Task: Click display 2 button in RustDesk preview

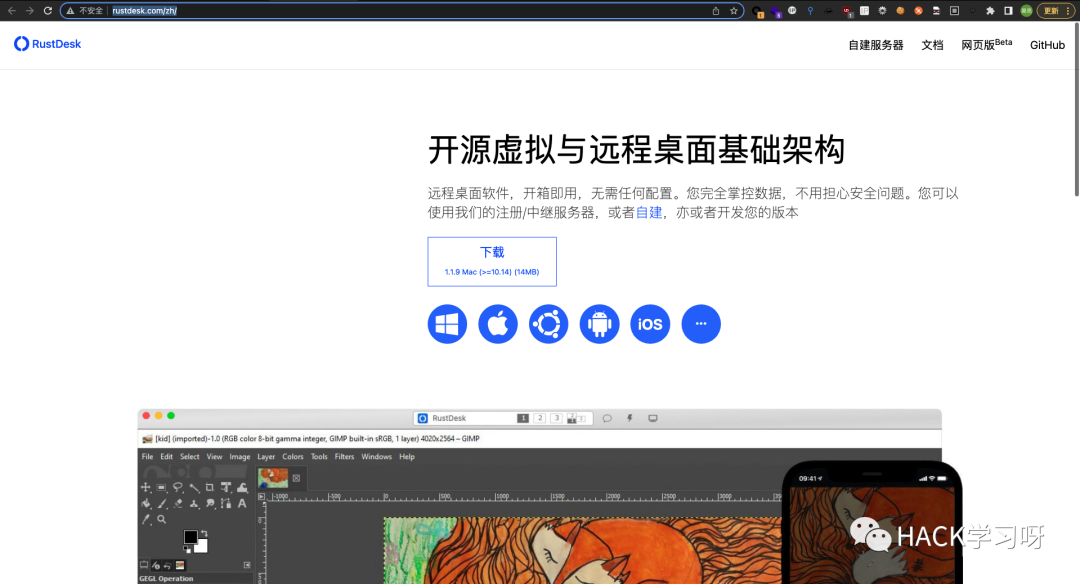Action: (540, 418)
